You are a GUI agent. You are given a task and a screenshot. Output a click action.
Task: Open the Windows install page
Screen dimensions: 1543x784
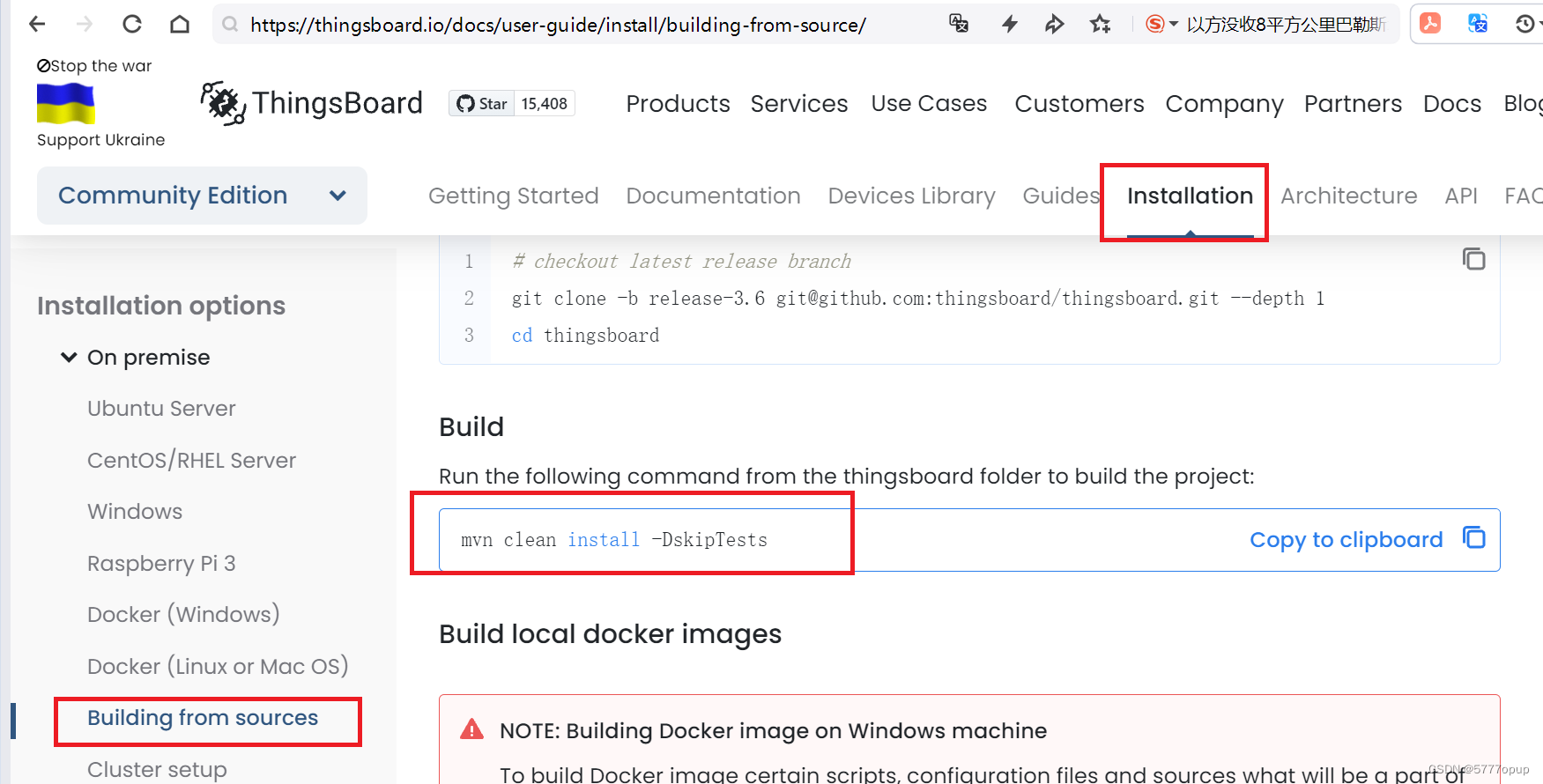135,512
